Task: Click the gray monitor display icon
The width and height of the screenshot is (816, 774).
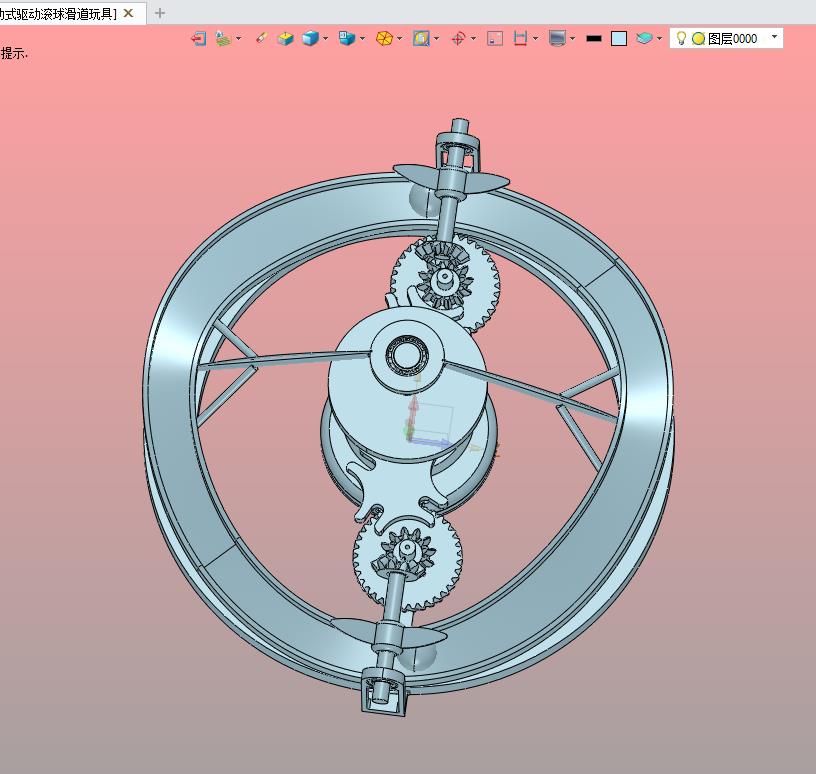Action: click(557, 39)
